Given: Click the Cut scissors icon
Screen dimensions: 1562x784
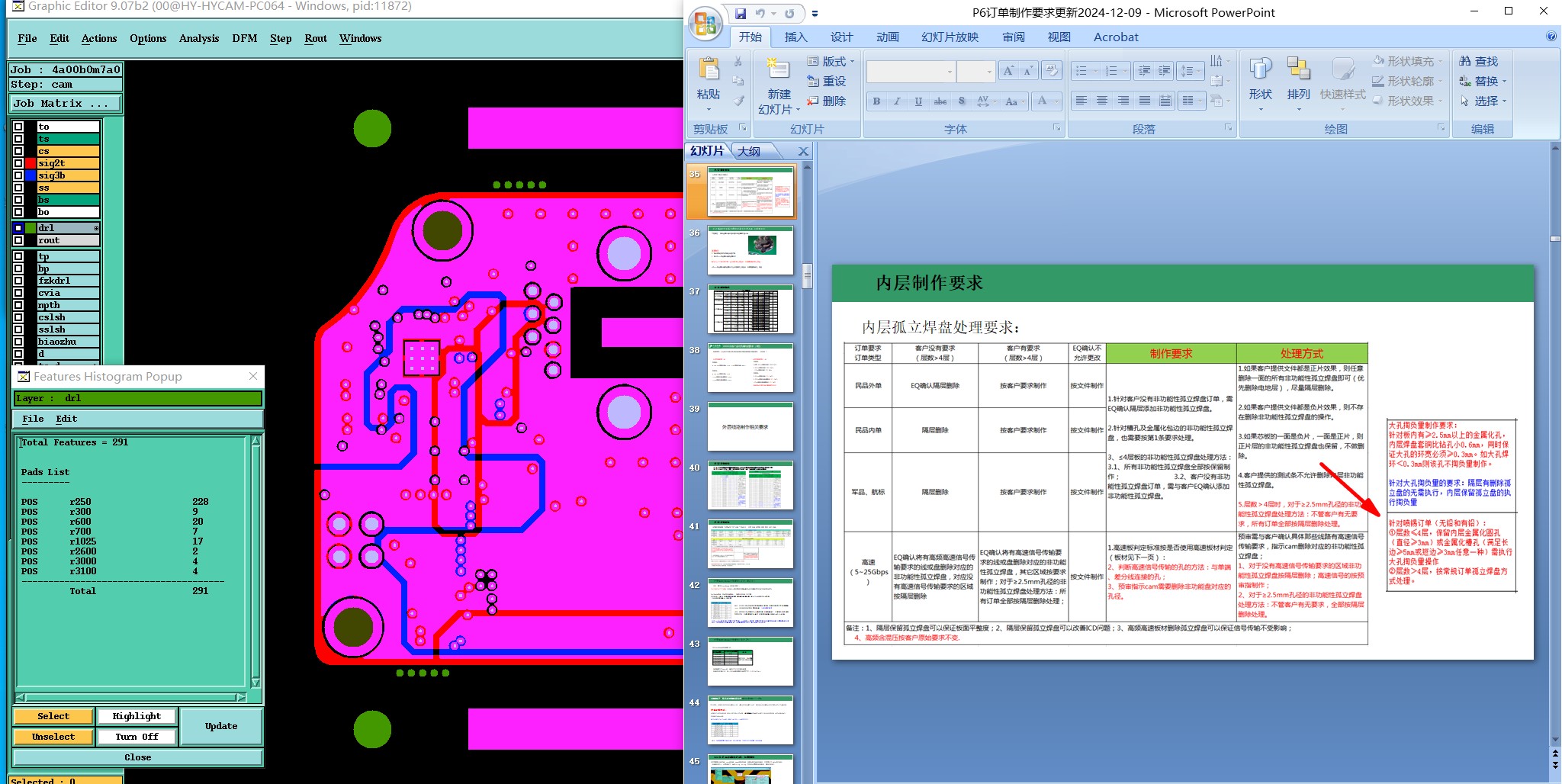Looking at the screenshot, I should 738,61.
